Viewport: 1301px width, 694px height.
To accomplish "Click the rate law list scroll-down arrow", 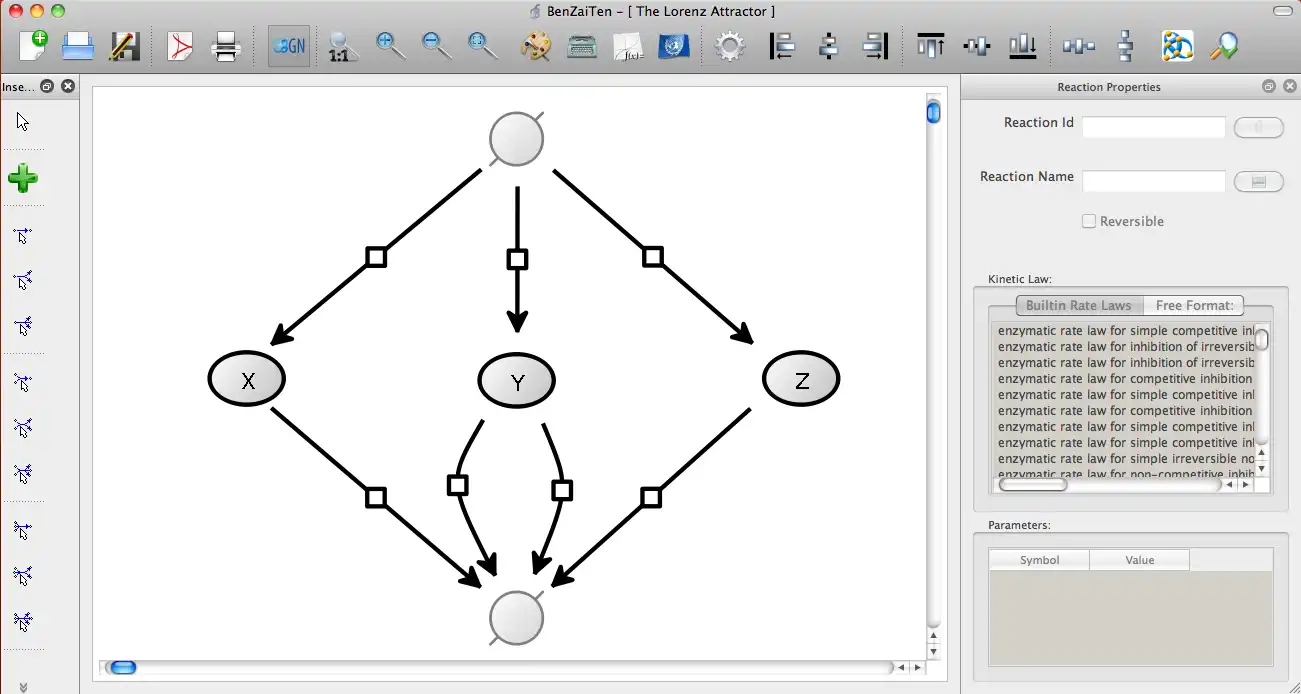I will 1261,468.
